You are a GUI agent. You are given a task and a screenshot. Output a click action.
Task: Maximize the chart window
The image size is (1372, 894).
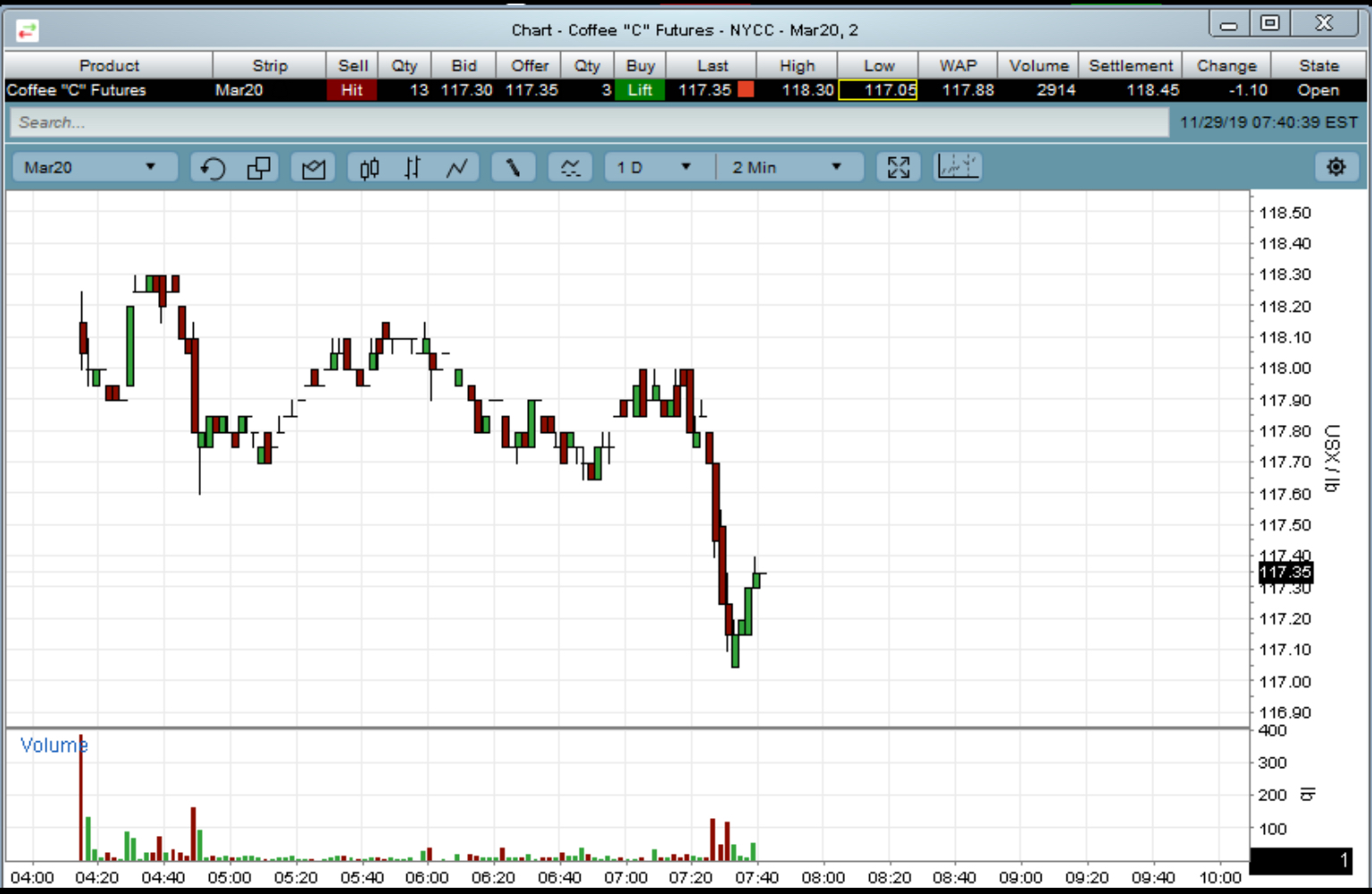point(1270,23)
